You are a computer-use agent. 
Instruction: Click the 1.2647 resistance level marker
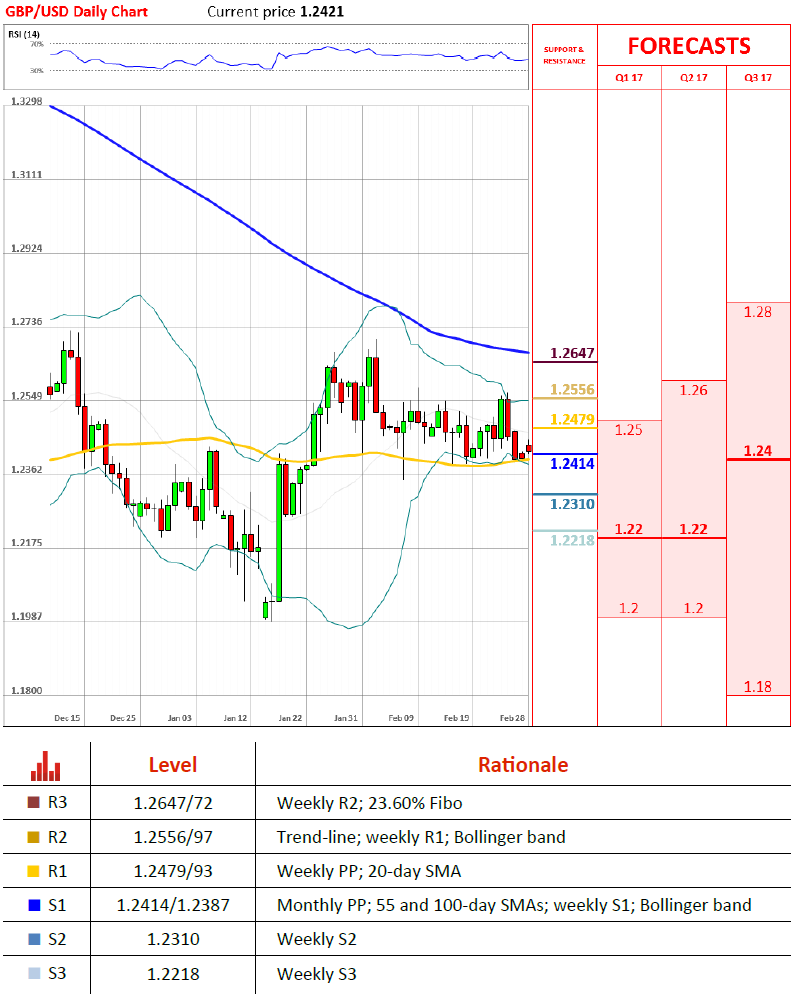click(572, 353)
